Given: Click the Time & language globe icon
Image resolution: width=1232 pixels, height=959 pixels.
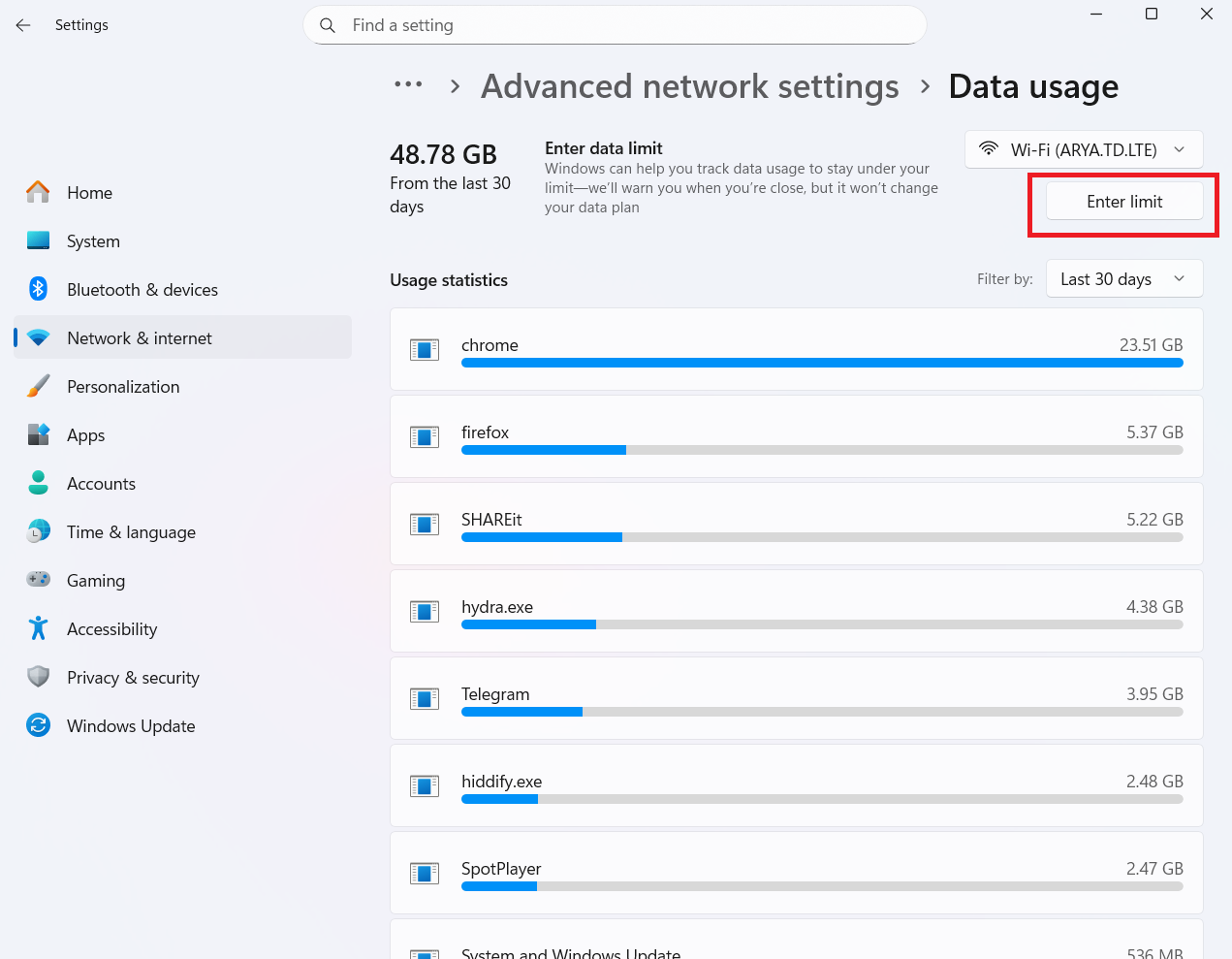Looking at the screenshot, I should [x=38, y=531].
